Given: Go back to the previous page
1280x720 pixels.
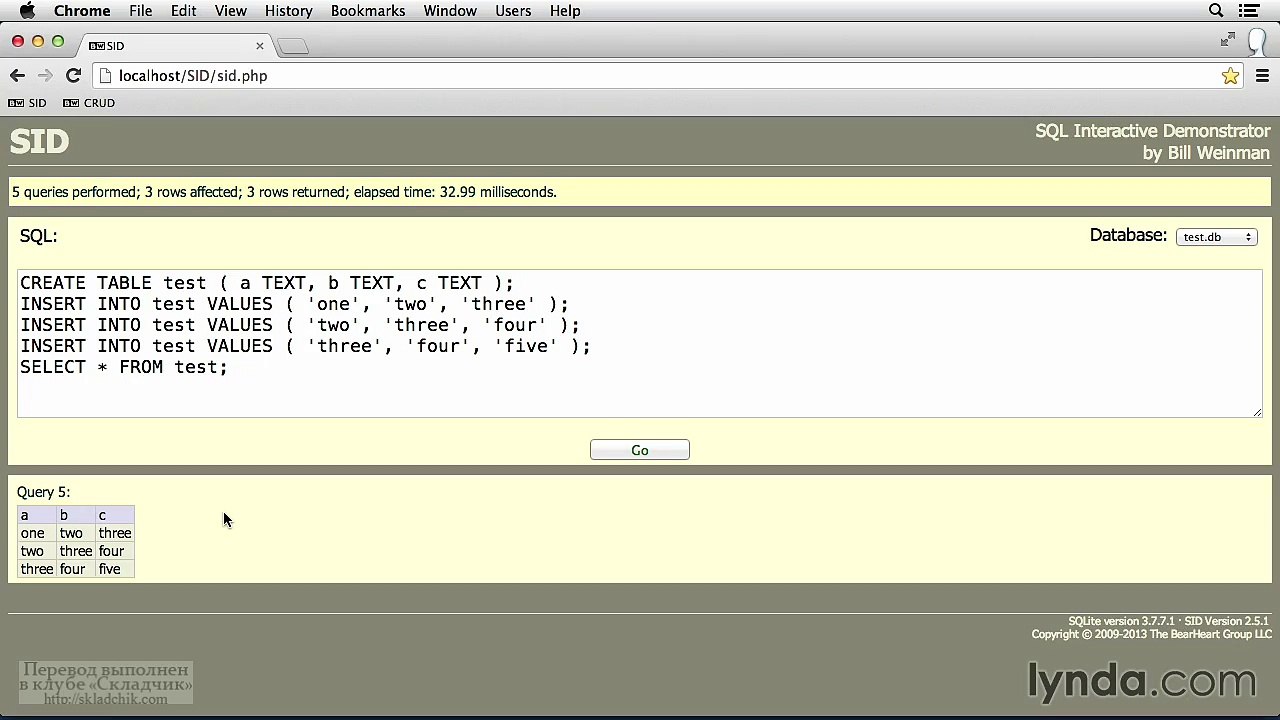Looking at the screenshot, I should coord(17,76).
